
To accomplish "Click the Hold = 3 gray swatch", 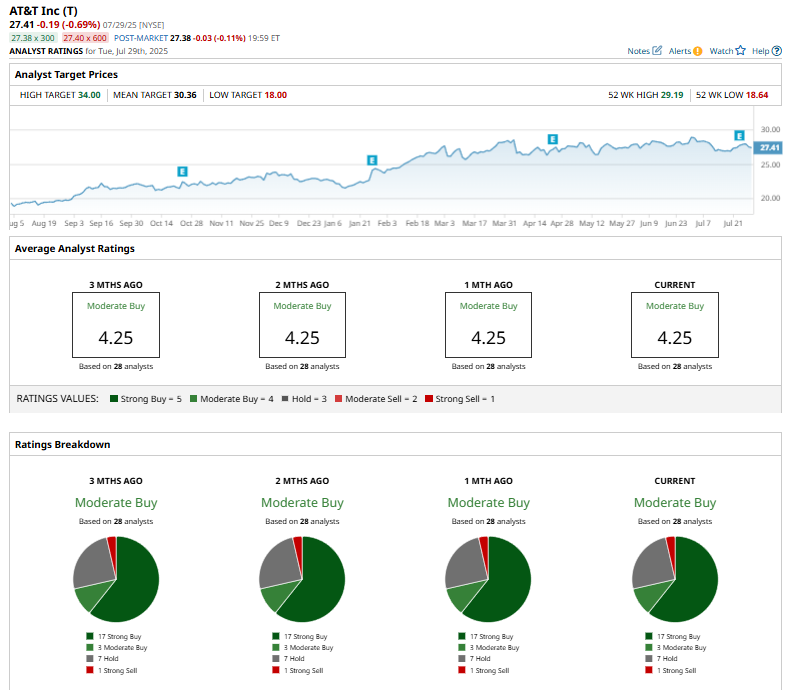I will coord(285,398).
